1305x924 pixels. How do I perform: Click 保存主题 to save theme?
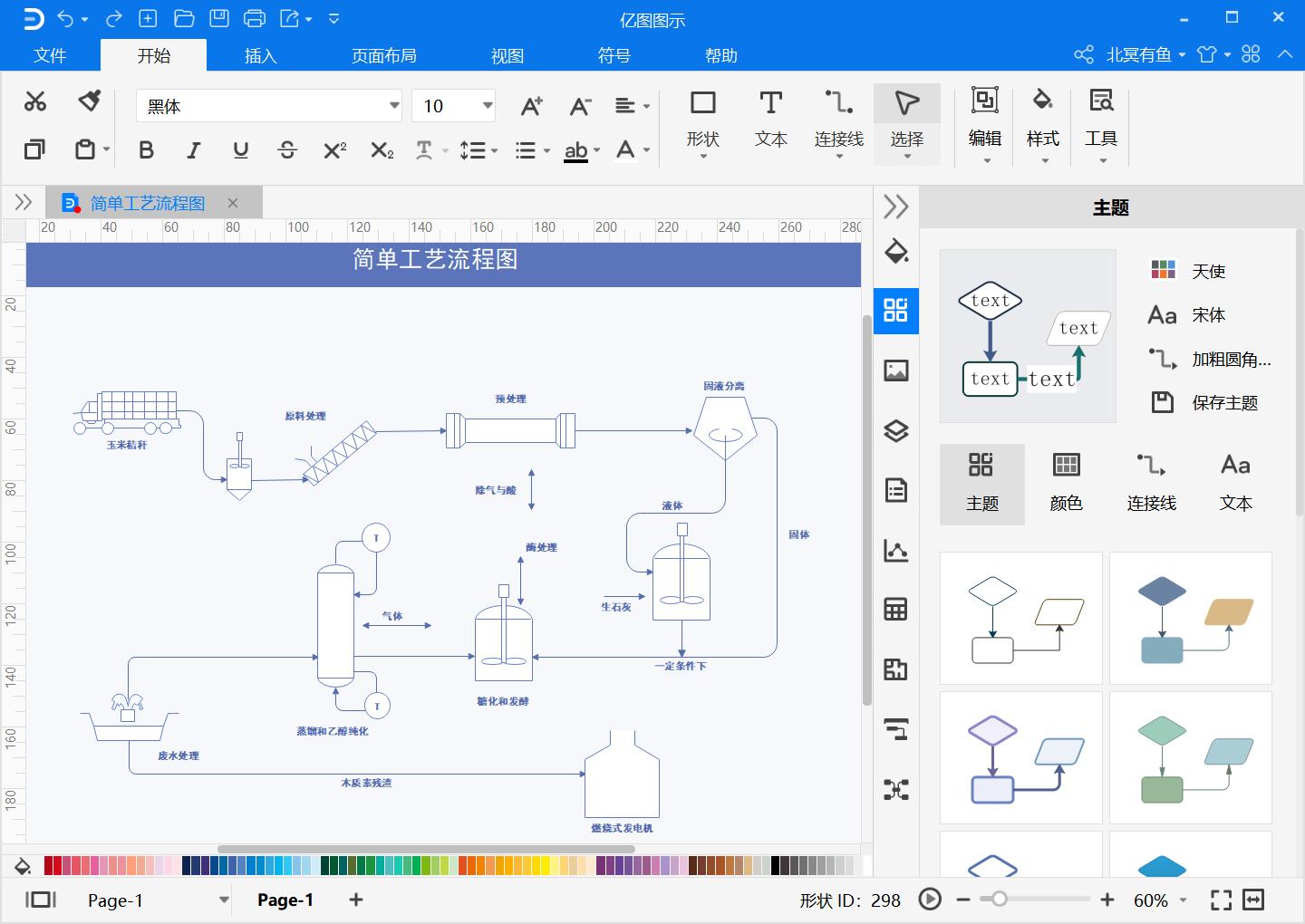(1223, 403)
